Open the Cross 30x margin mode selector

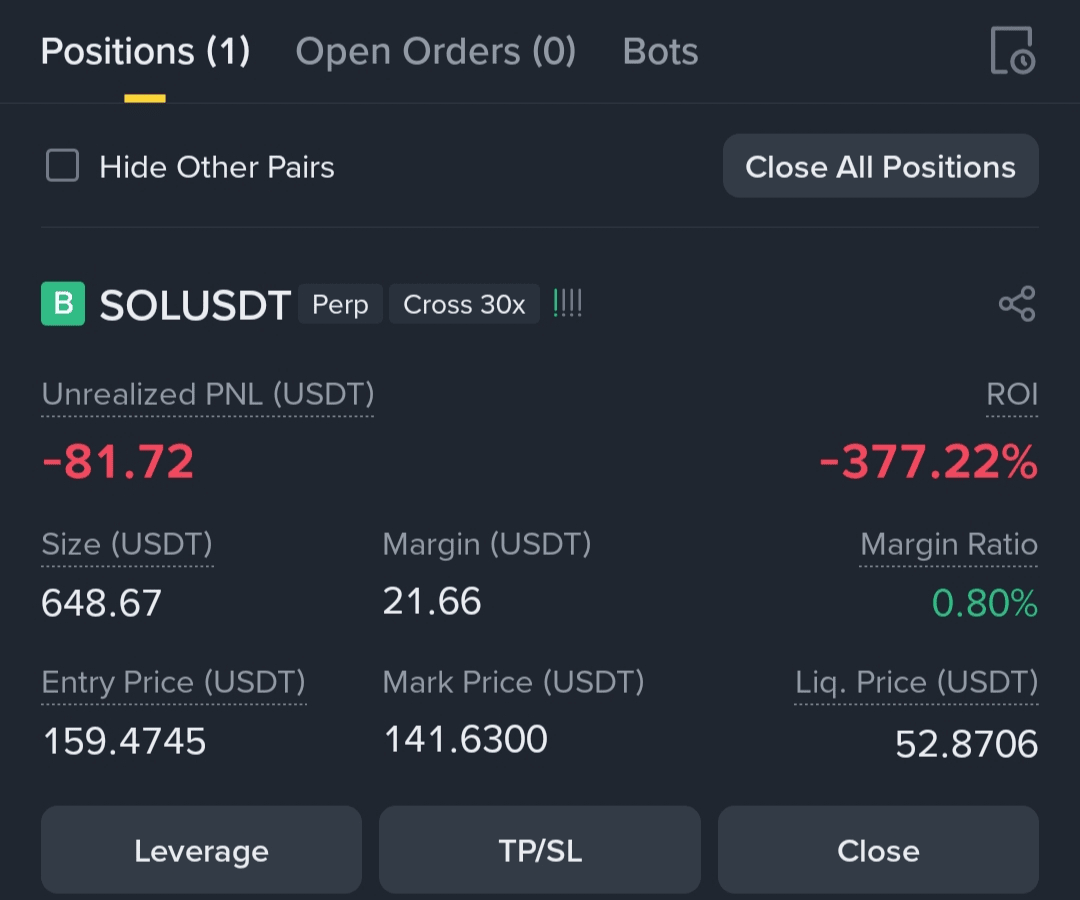tap(464, 304)
